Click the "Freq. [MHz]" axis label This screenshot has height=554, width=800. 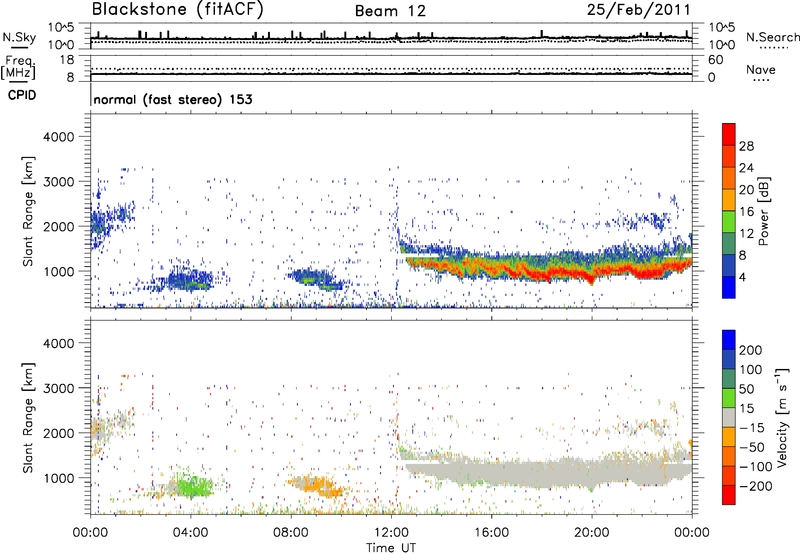[18, 67]
